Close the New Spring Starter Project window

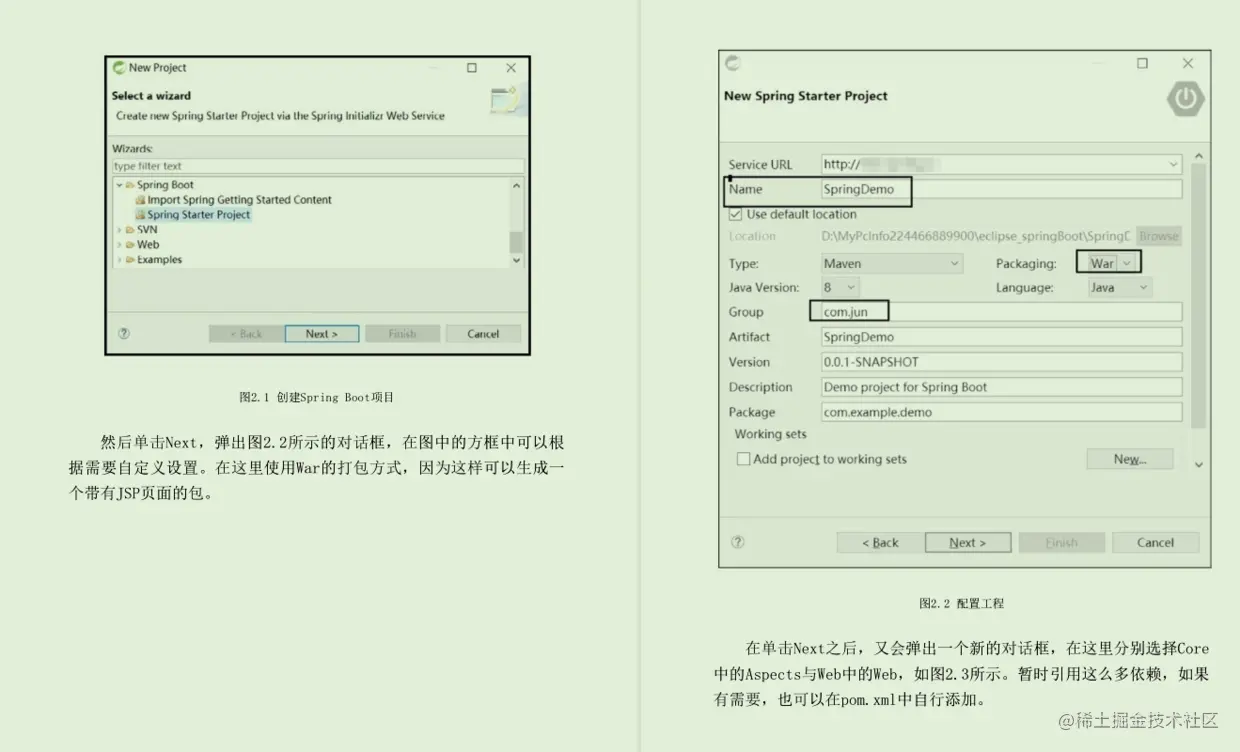pos(1188,63)
